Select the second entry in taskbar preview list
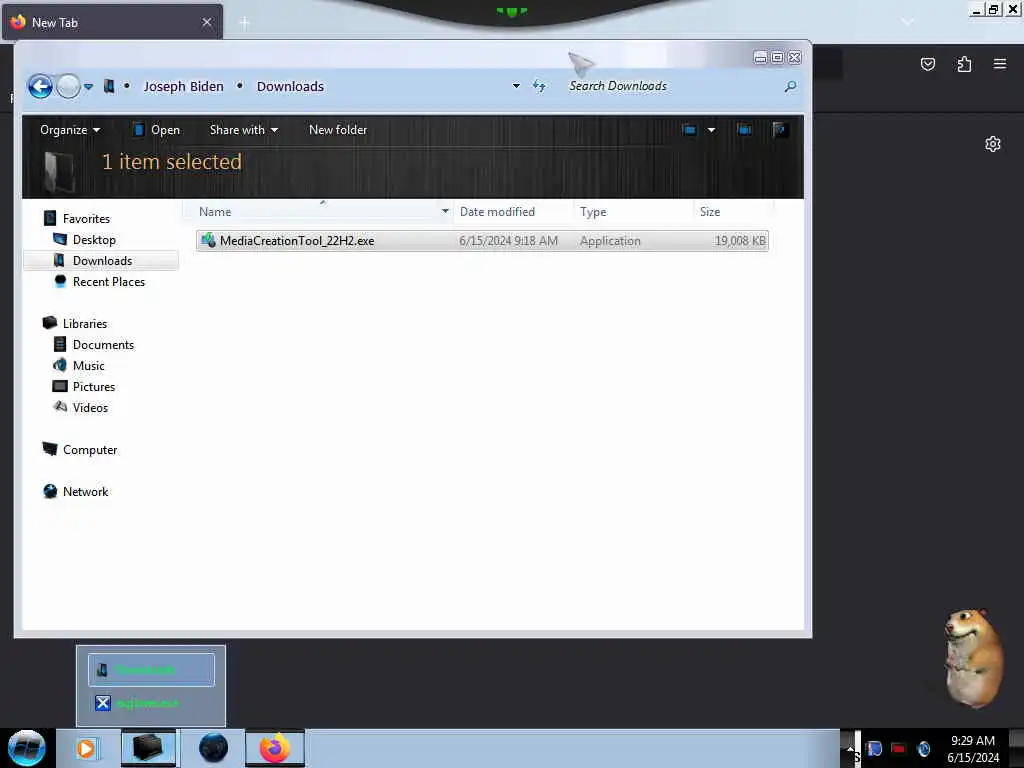The height and width of the screenshot is (768, 1024). pyautogui.click(x=152, y=703)
